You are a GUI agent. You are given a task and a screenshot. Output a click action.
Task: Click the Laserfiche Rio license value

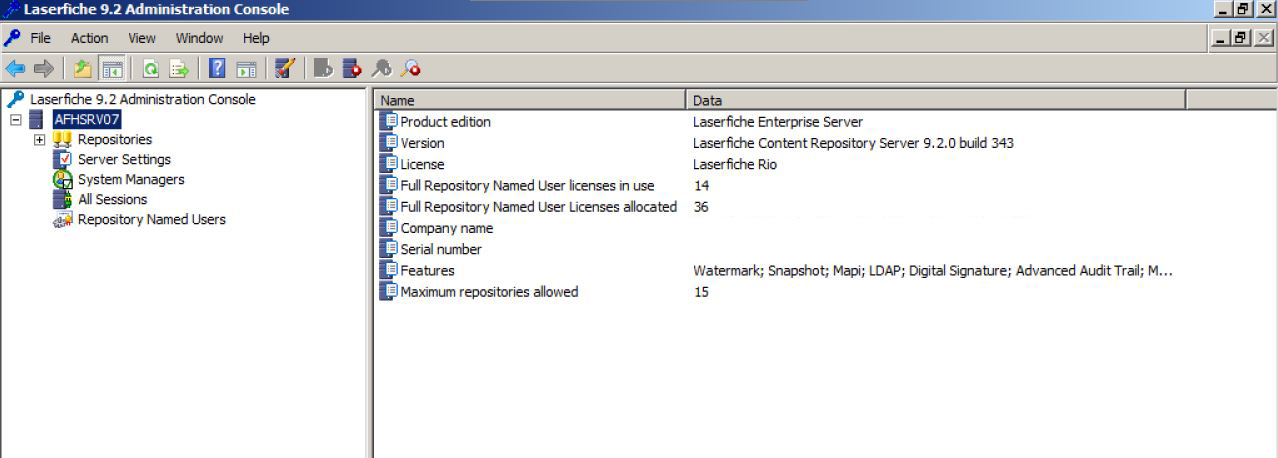coord(735,164)
